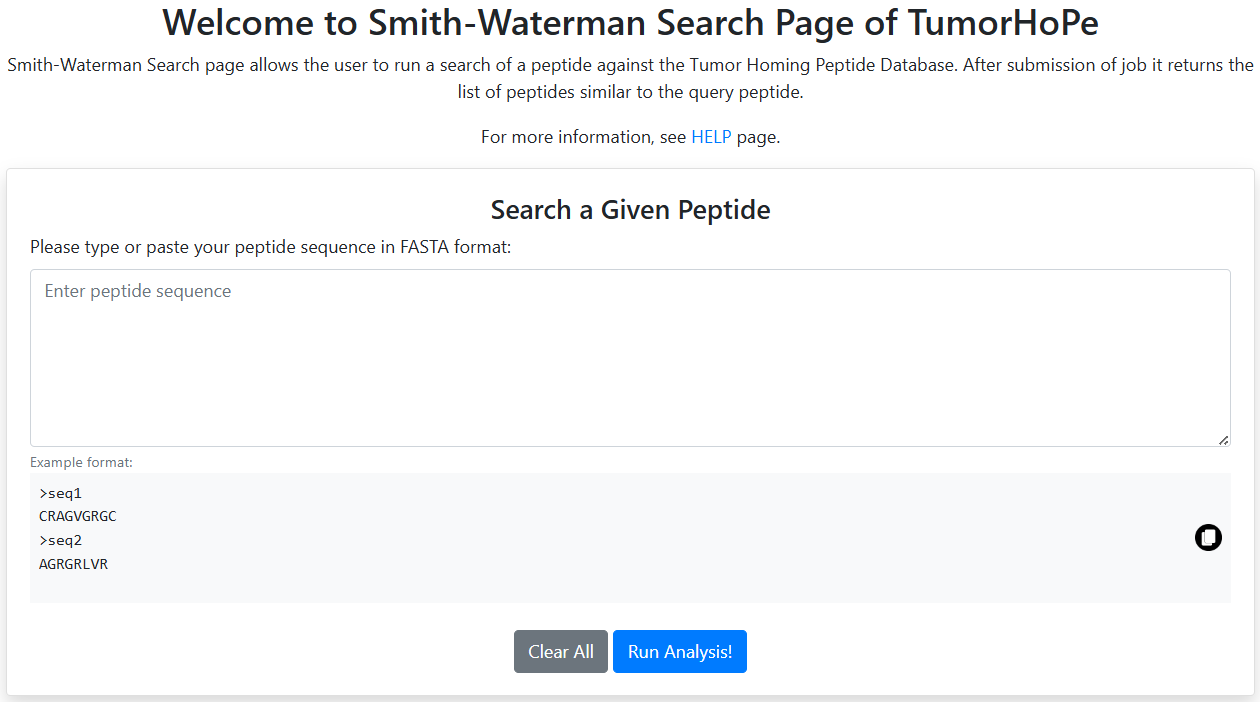Click the TumorHoPe welcome title
The width and height of the screenshot is (1260, 702).
630,22
